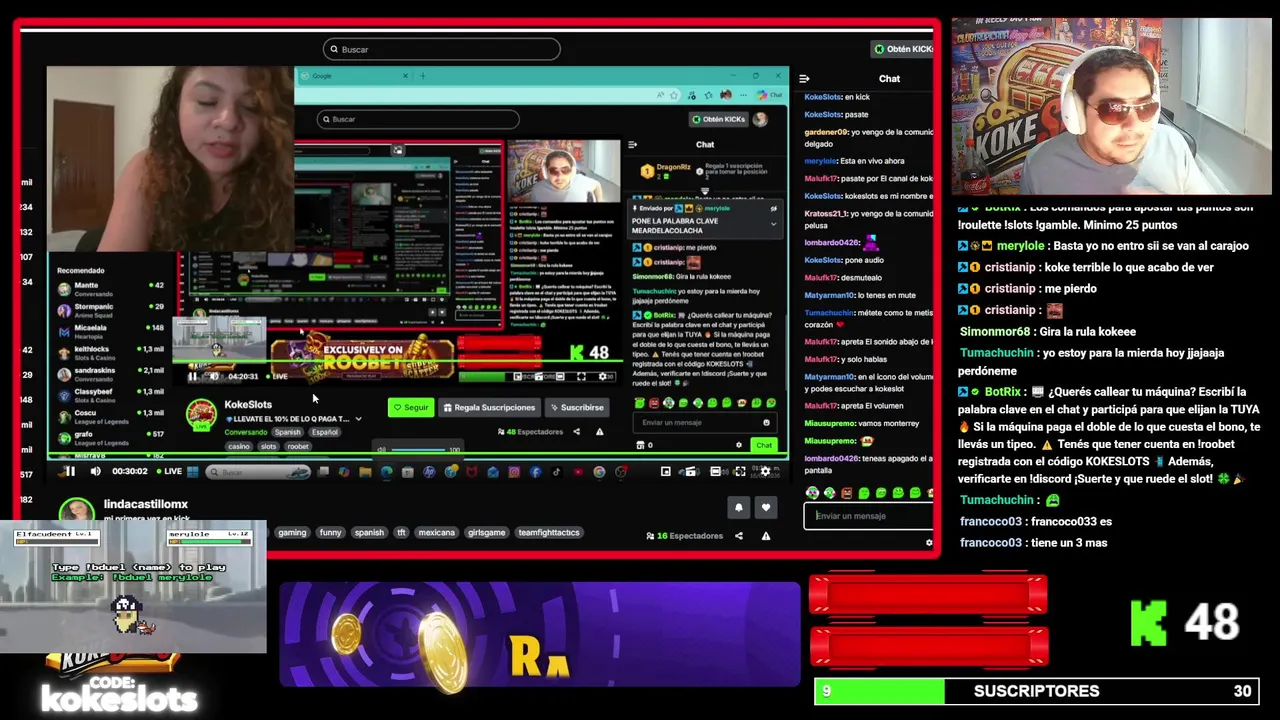Select Coscu in Recomendado list
The height and width of the screenshot is (720, 1280).
(x=109, y=415)
